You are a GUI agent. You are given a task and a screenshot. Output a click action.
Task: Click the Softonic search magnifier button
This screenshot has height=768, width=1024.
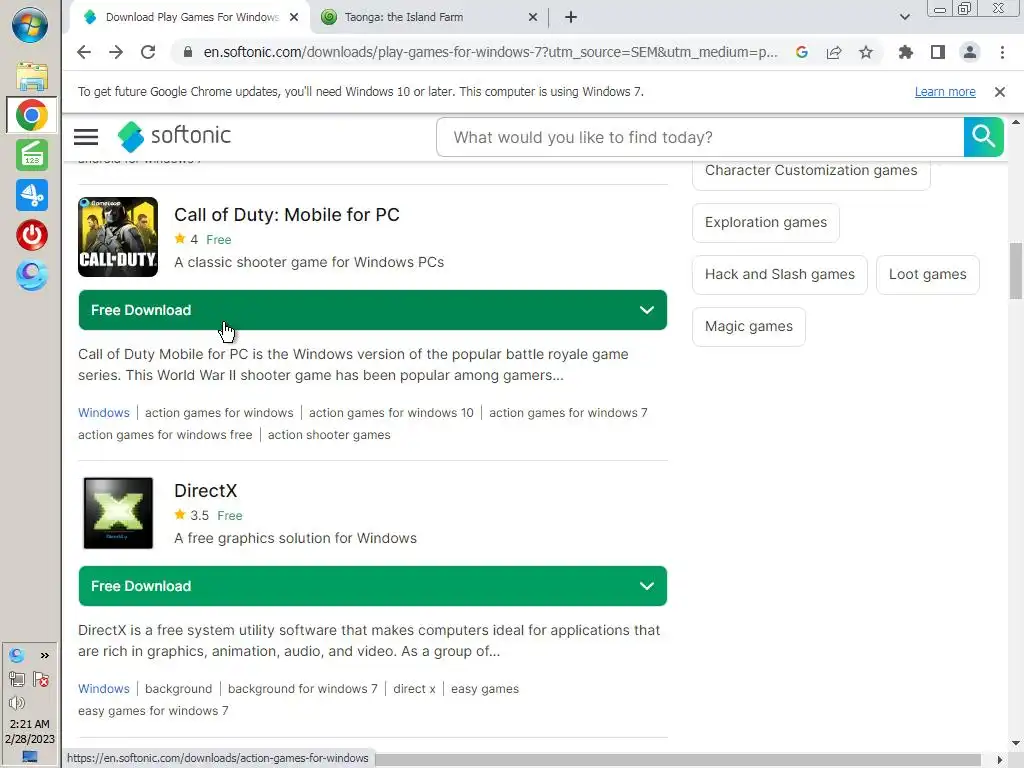pyautogui.click(x=983, y=137)
